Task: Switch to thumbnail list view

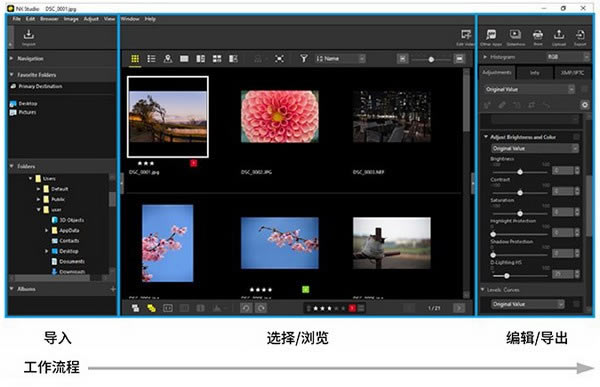Action: tap(151, 59)
